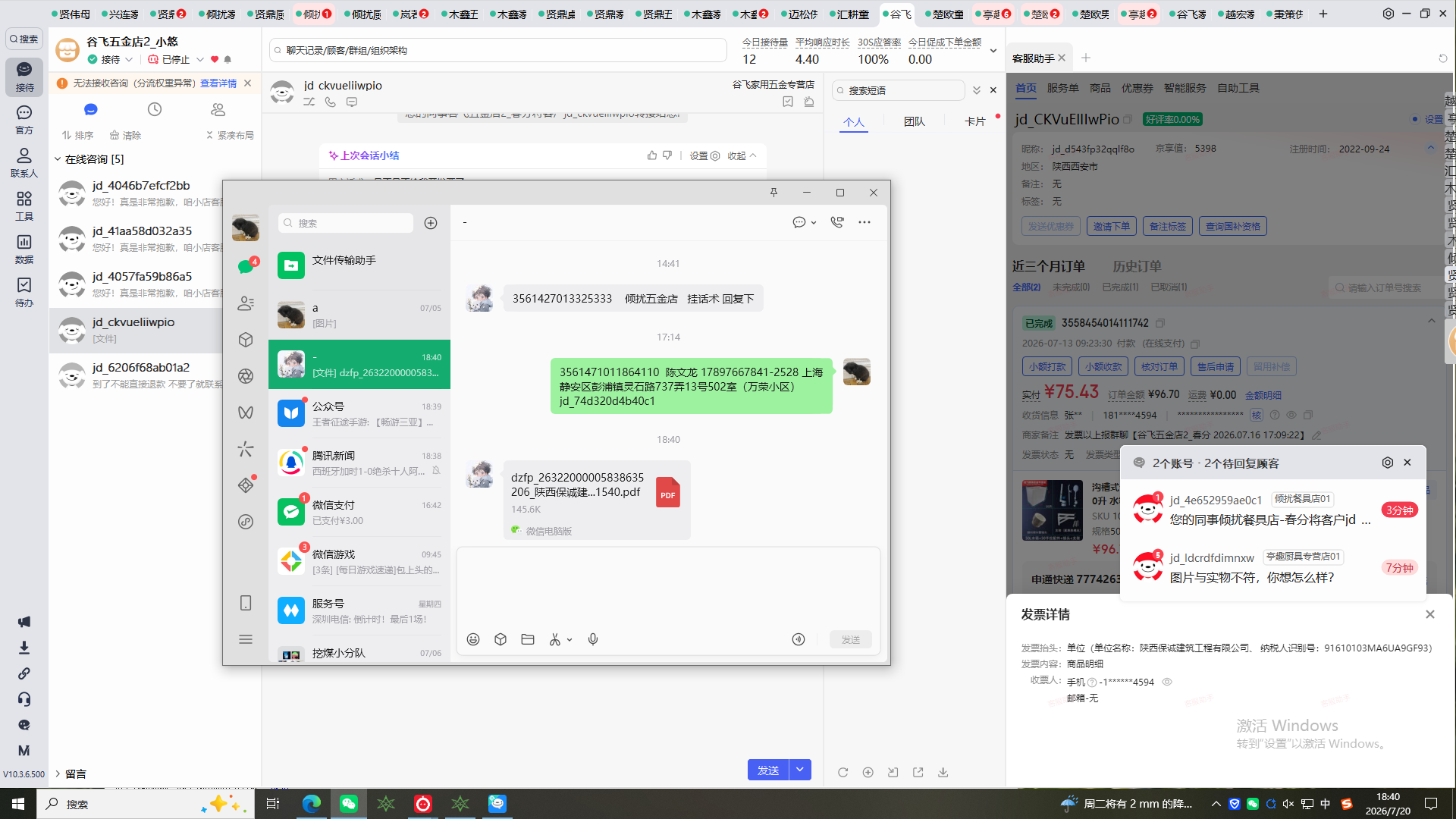
Task: Open the 历史订单 tab
Action: pos(1137,266)
